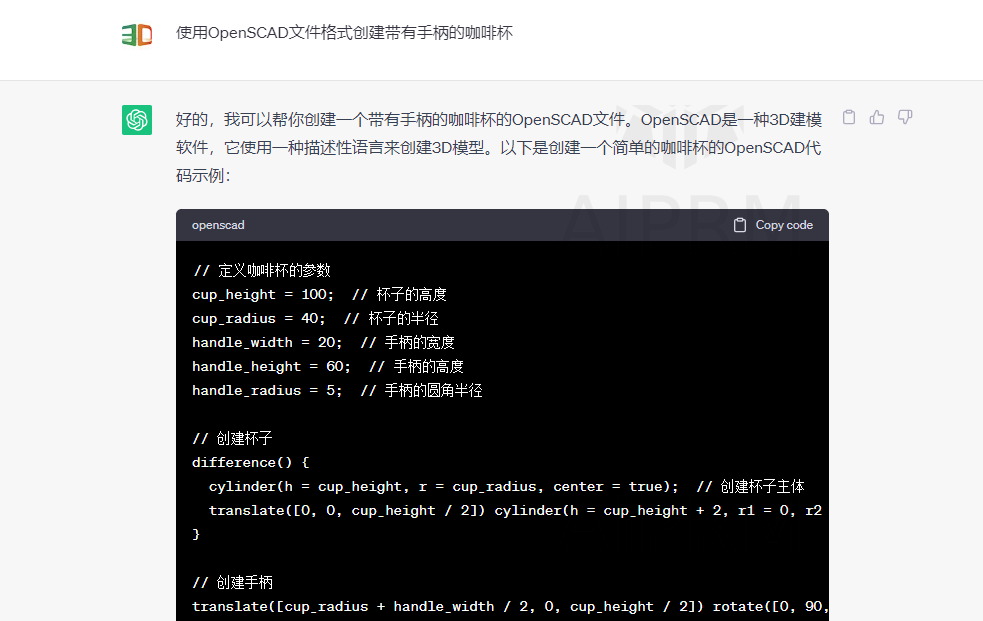The width and height of the screenshot is (983, 621).
Task: Click the response paragraph starting 好的
Action: tap(498, 147)
